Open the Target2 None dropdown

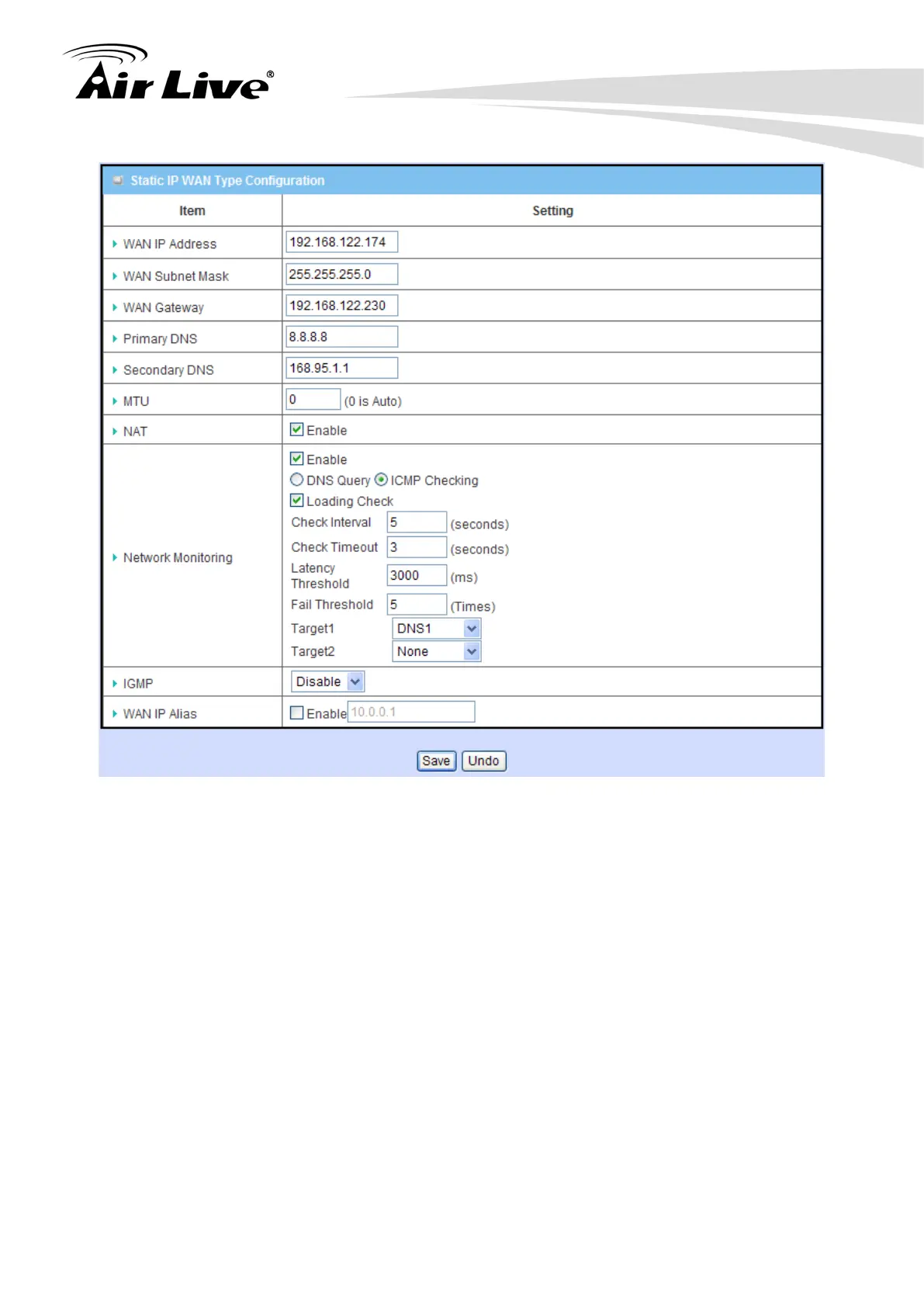(x=436, y=652)
